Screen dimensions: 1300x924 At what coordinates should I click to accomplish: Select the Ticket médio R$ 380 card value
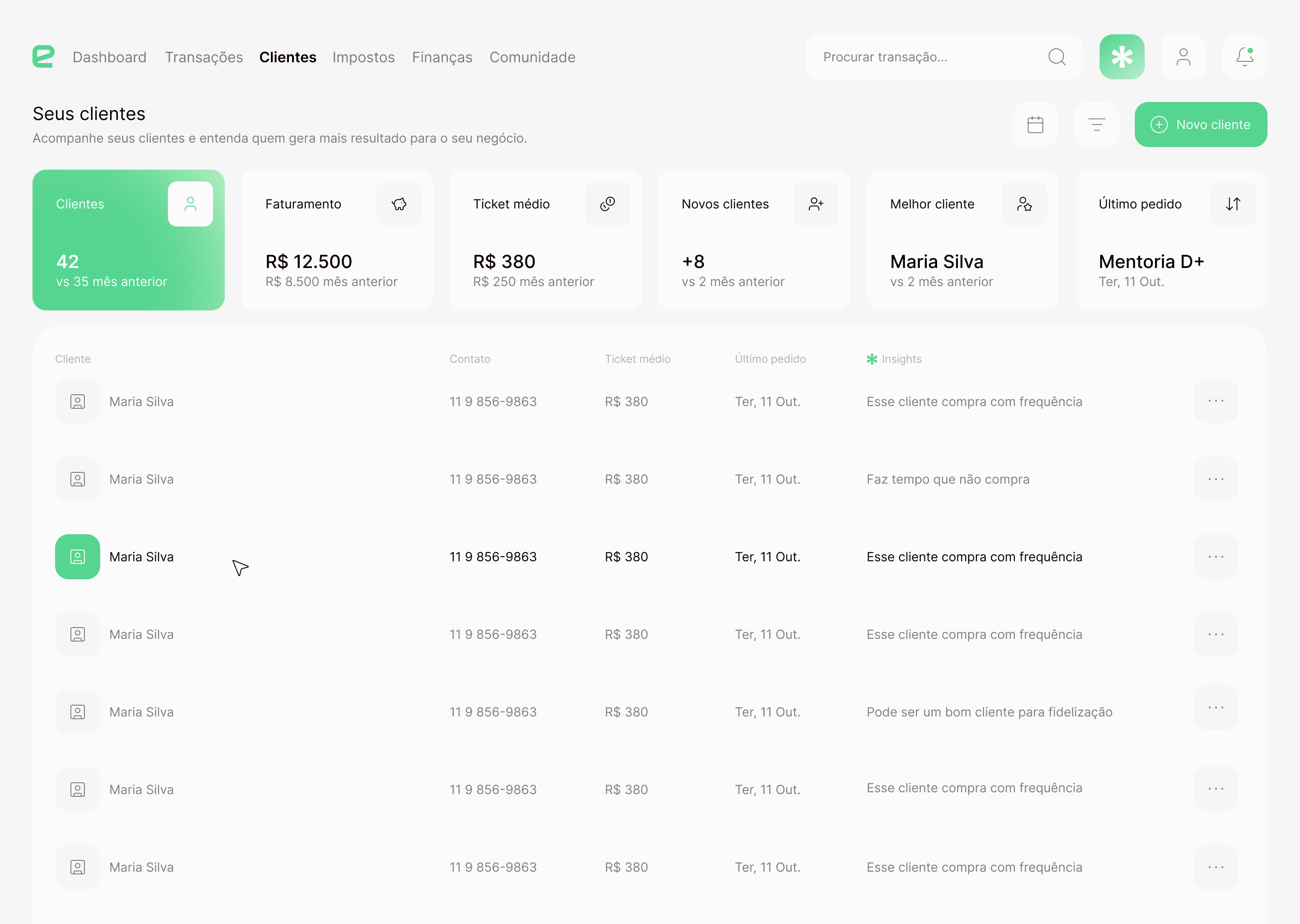point(504,262)
